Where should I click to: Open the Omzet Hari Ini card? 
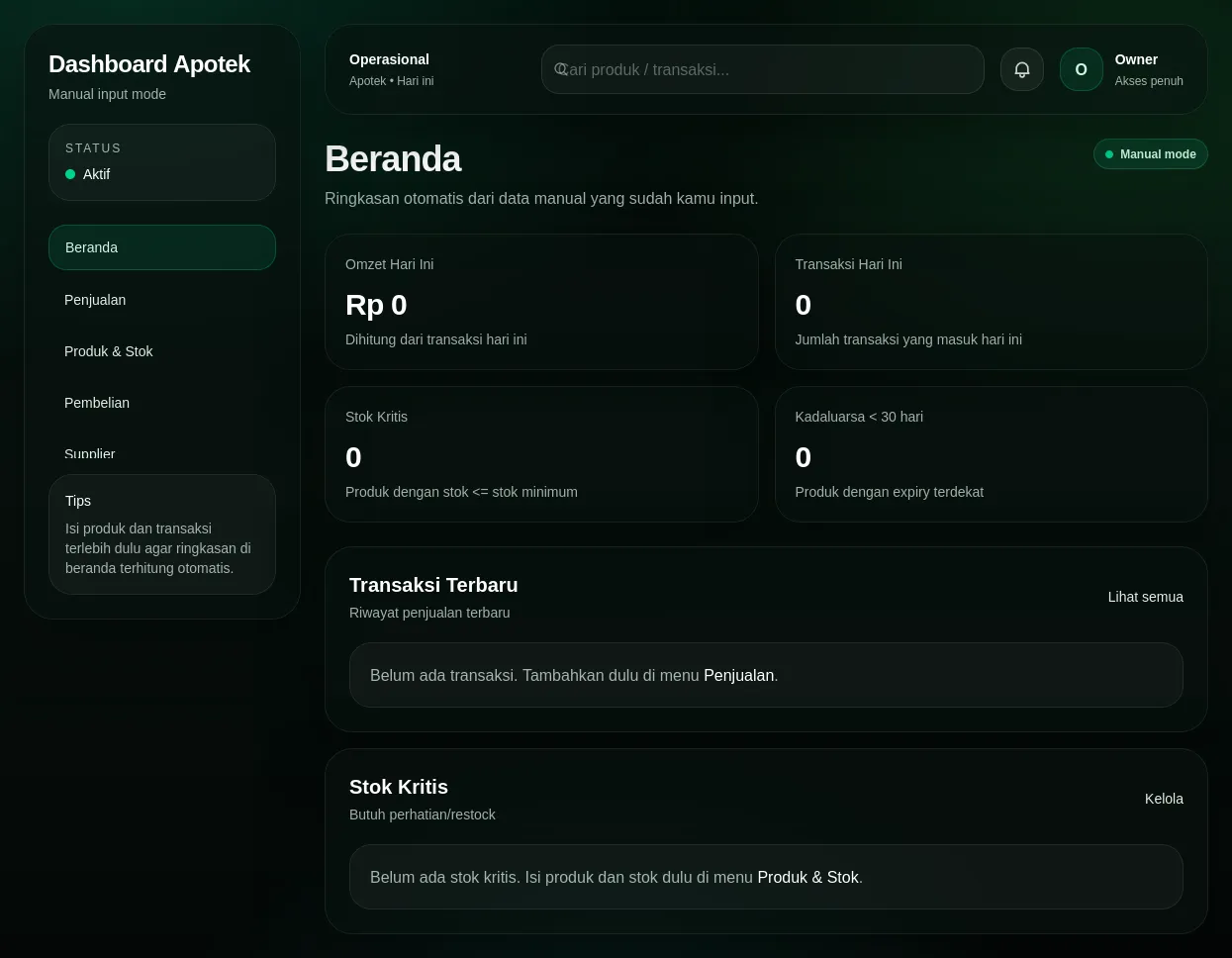tap(541, 302)
